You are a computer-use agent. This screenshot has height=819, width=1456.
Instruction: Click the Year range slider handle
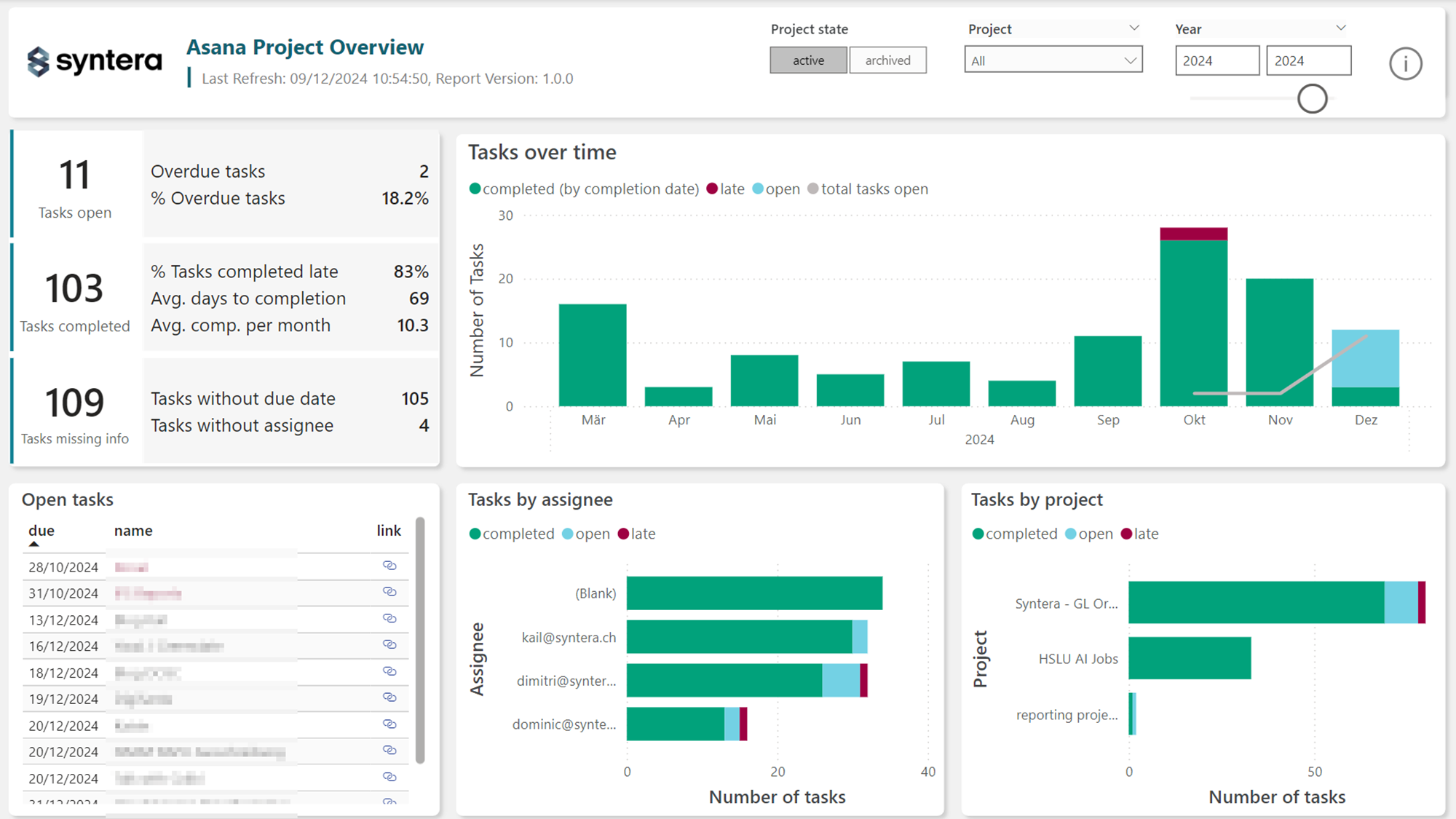tap(1312, 99)
